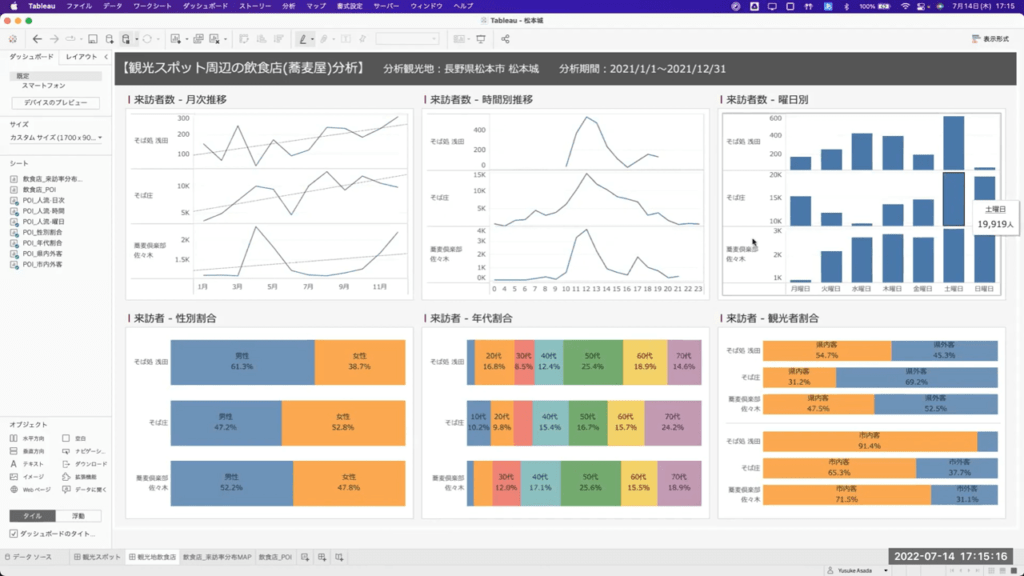The height and width of the screenshot is (576, 1024).
Task: Open the レイアウト tab in side pane
Action: 81,57
